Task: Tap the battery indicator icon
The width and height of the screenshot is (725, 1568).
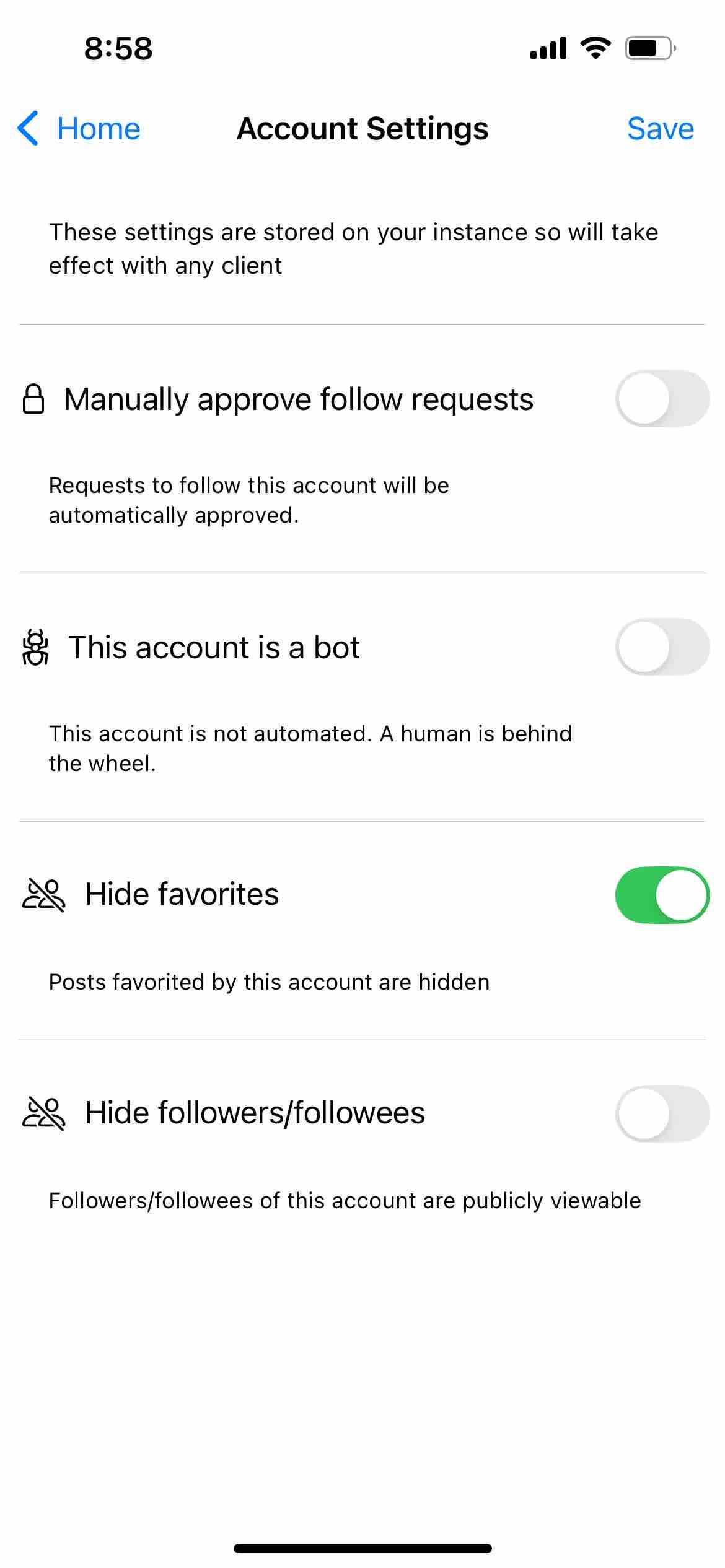Action: (x=651, y=48)
